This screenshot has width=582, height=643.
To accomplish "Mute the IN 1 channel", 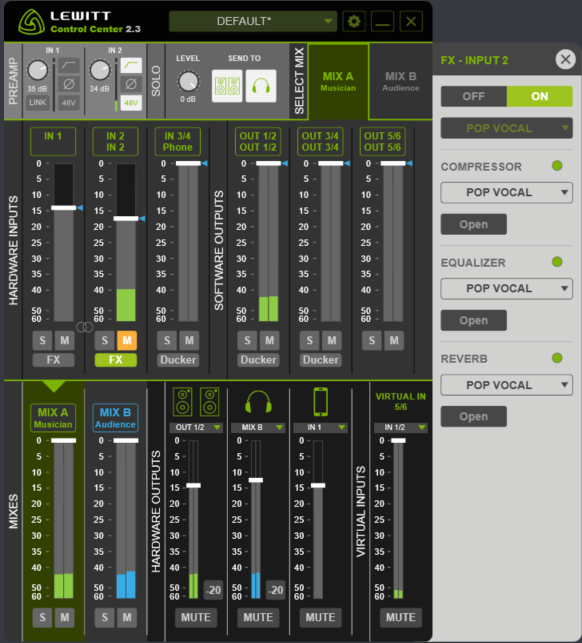I will tap(65, 340).
